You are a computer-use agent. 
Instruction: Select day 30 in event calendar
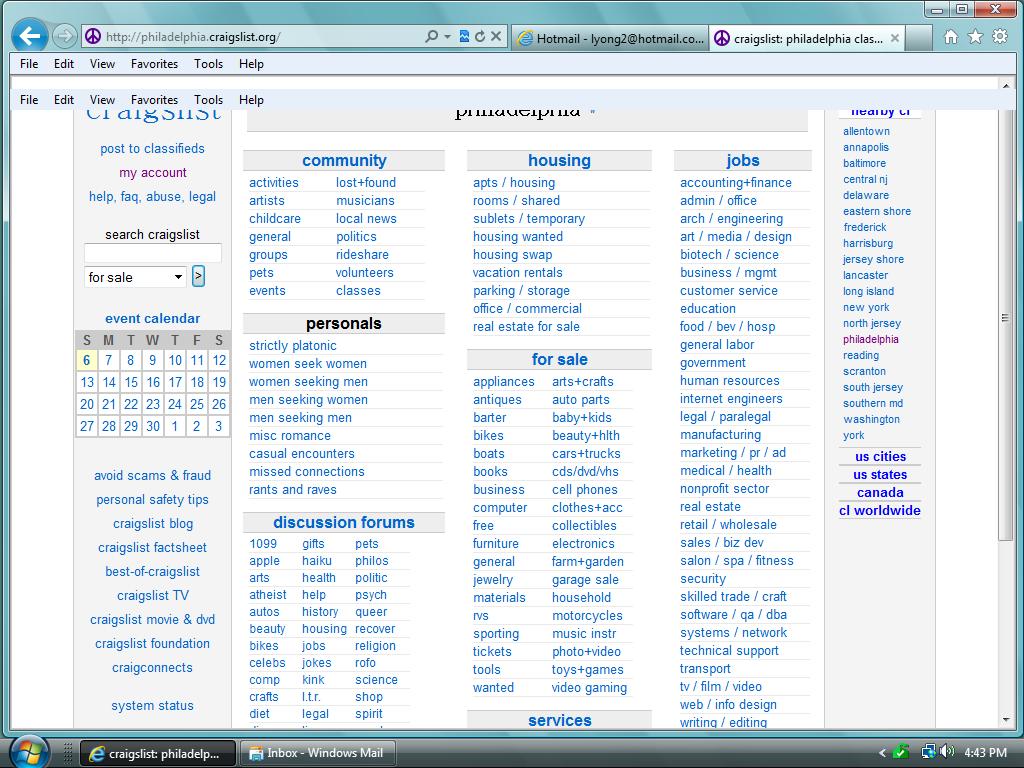(x=153, y=426)
